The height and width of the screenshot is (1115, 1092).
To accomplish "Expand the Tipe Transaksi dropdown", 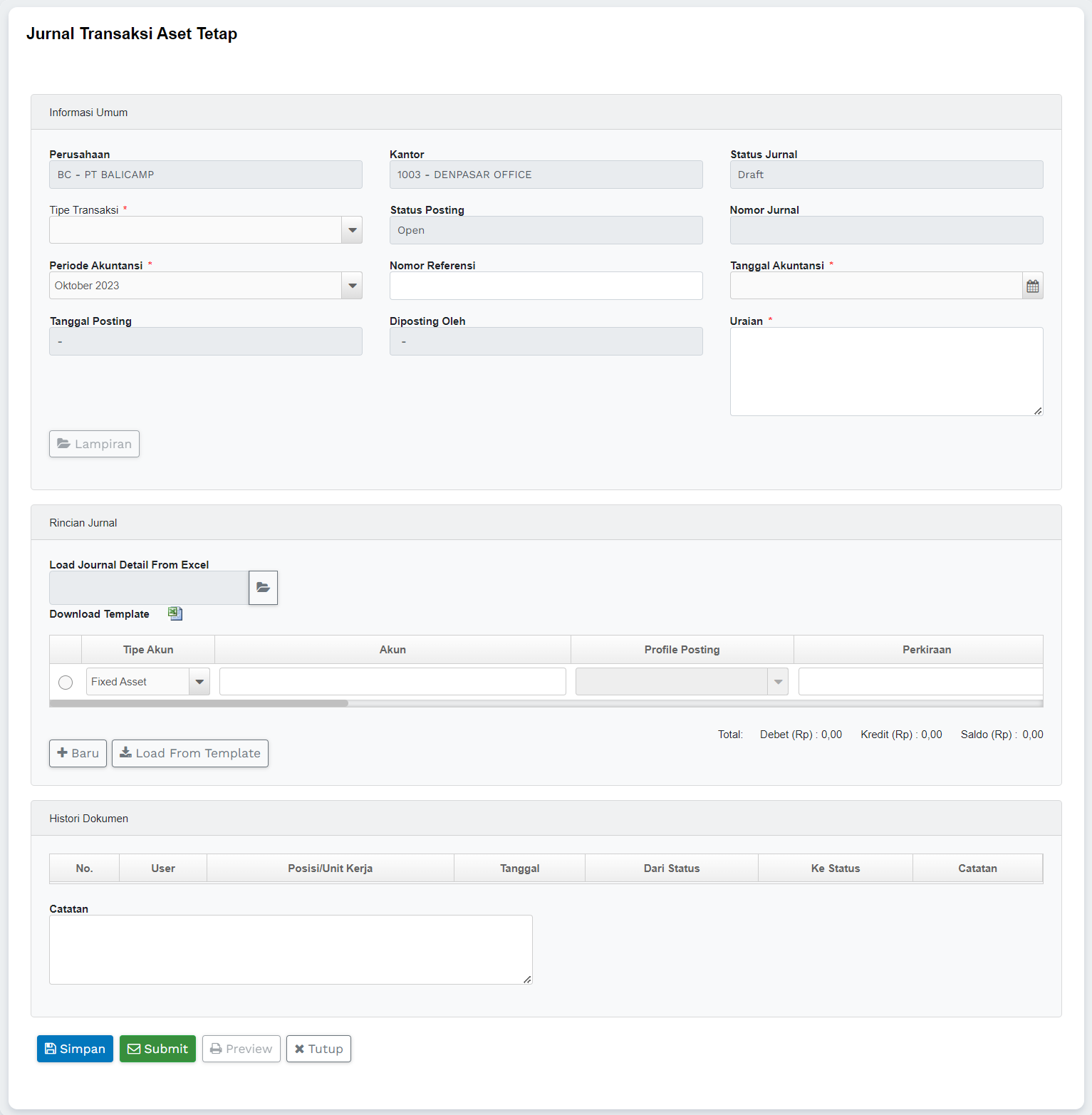I will click(352, 230).
